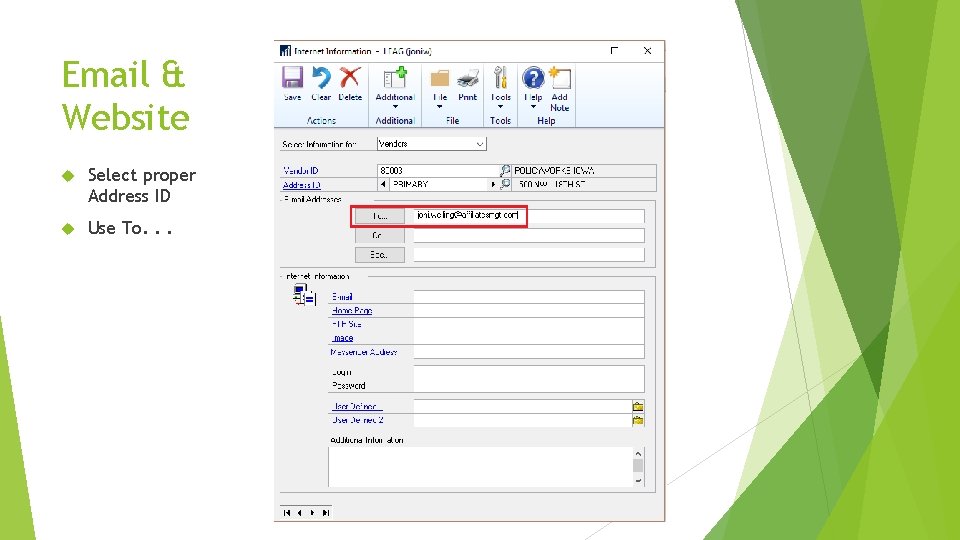Click the Additional Information text area
Screen dimensions: 960x540
[481, 467]
